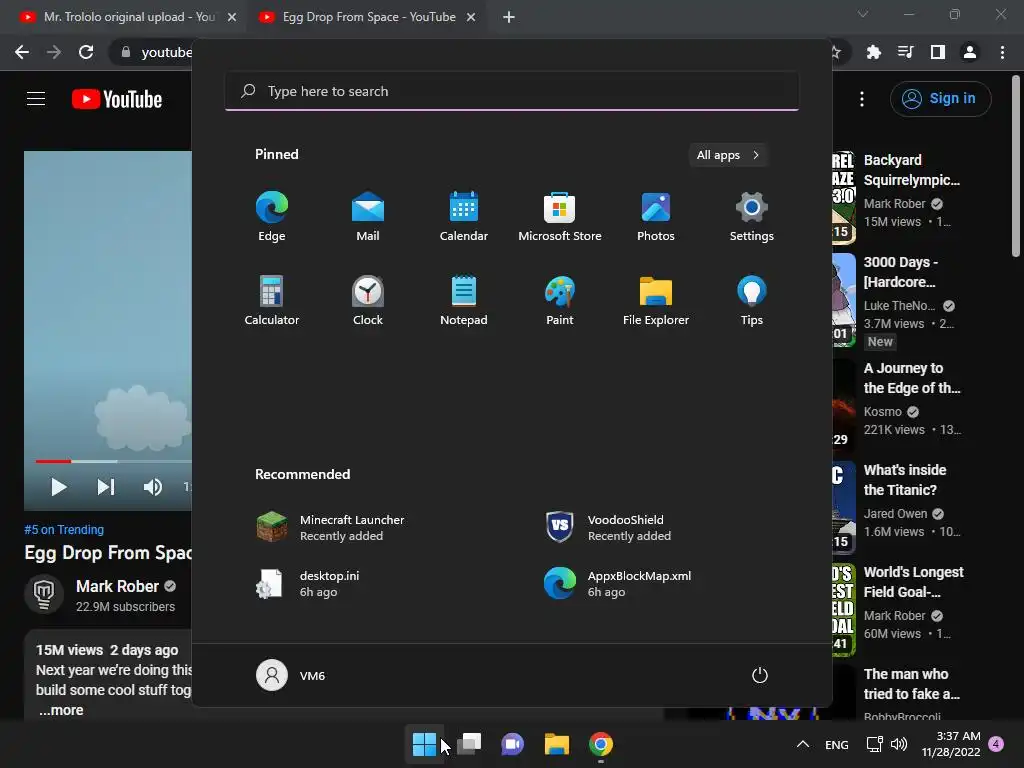1024x768 pixels.
Task: Open What's inside the Titanic video
Action: click(905, 480)
